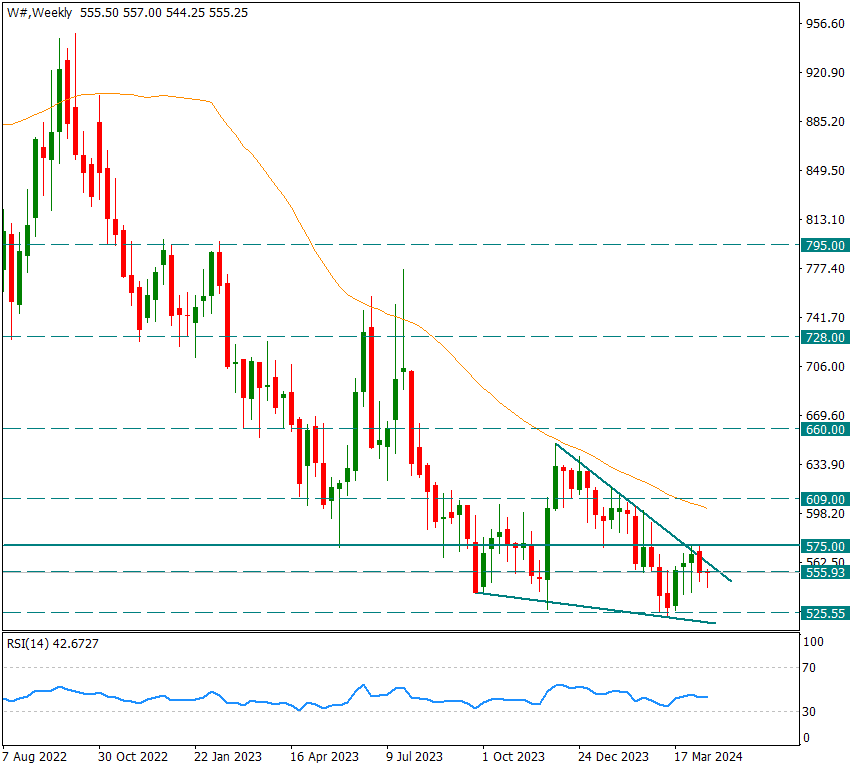Screen dimensions: 856x769
Task: Click the 7 Aug 2022 date label
Action: click(x=34, y=756)
